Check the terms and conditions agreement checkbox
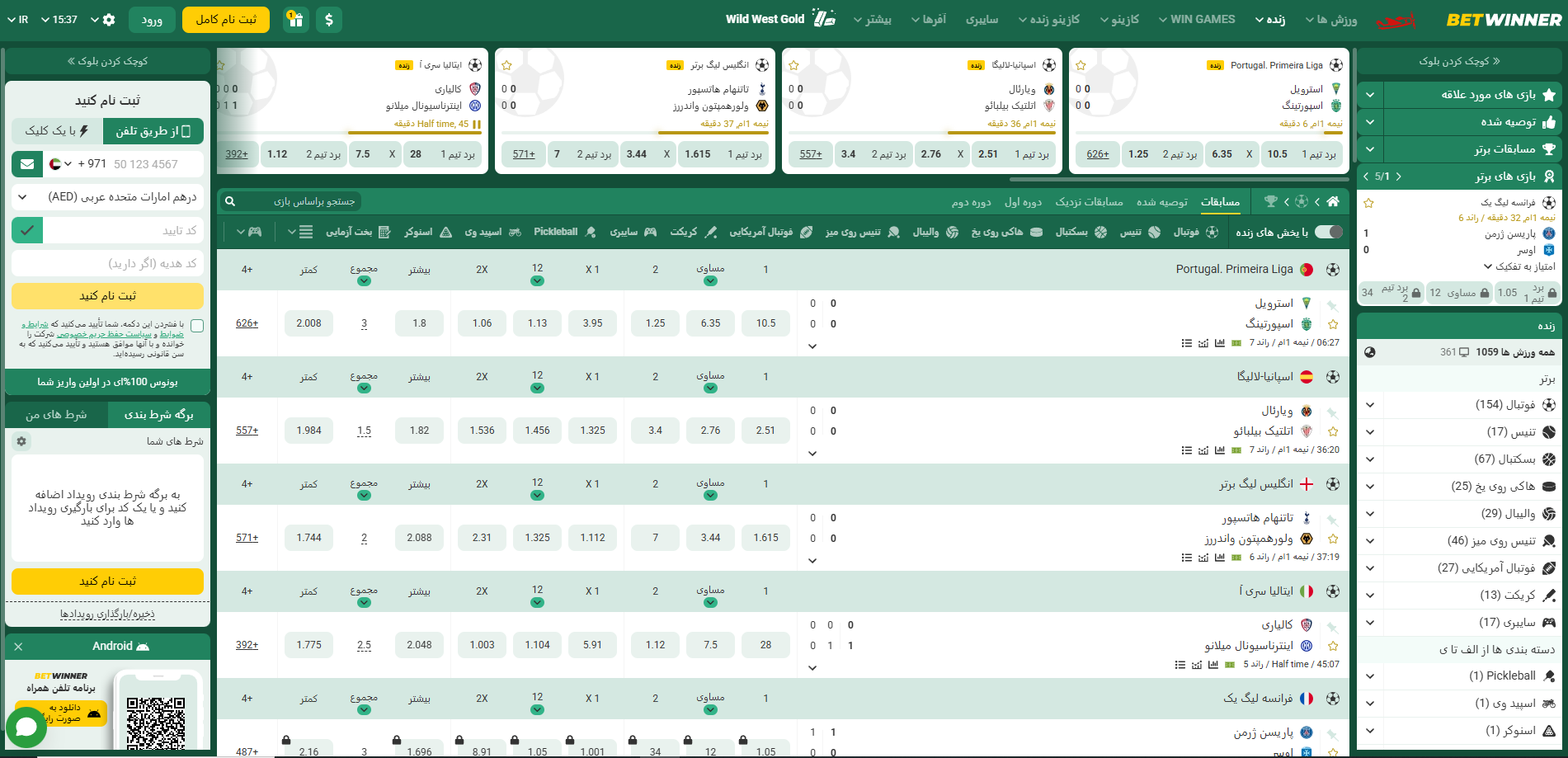 point(197,326)
